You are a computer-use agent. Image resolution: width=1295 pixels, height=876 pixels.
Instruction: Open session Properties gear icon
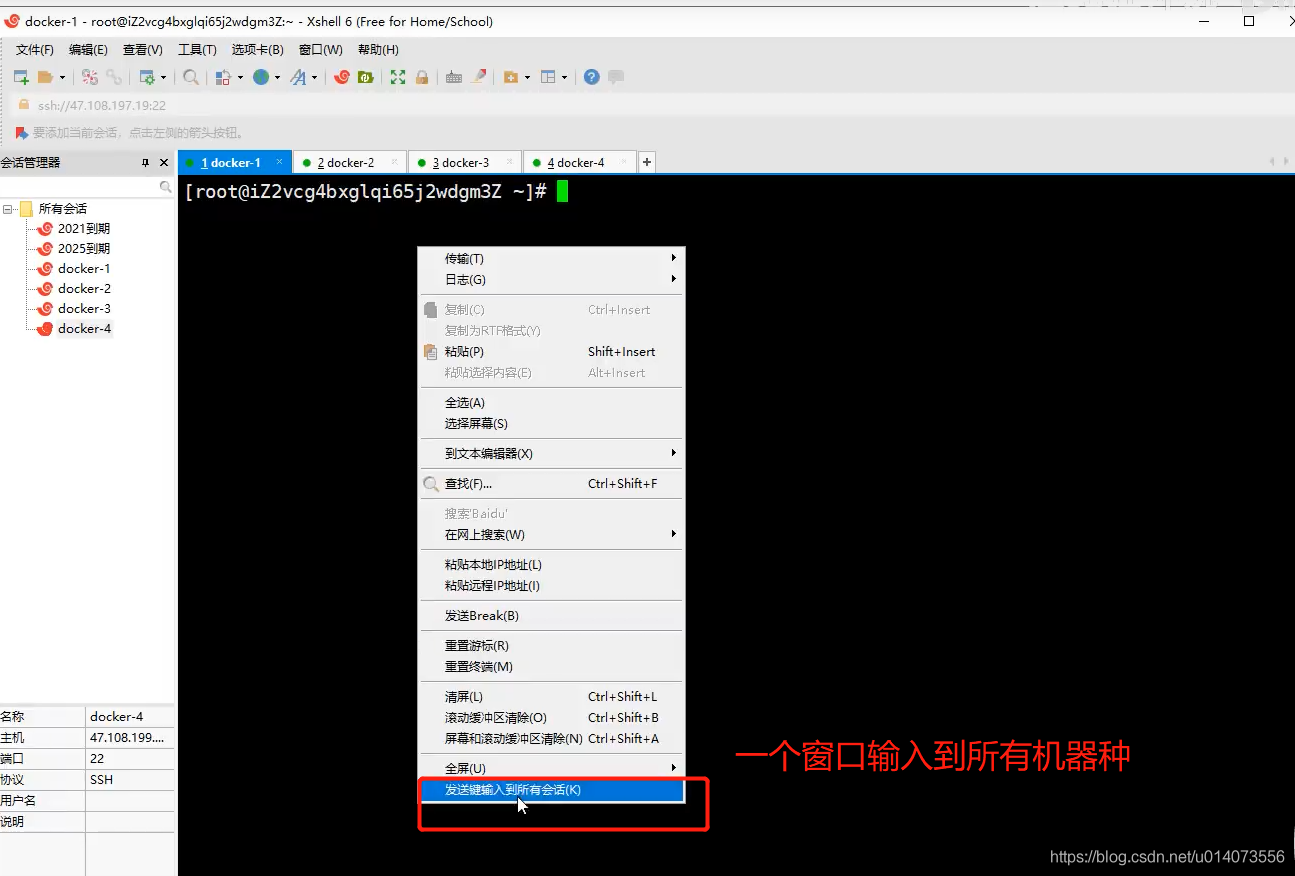(x=147, y=77)
